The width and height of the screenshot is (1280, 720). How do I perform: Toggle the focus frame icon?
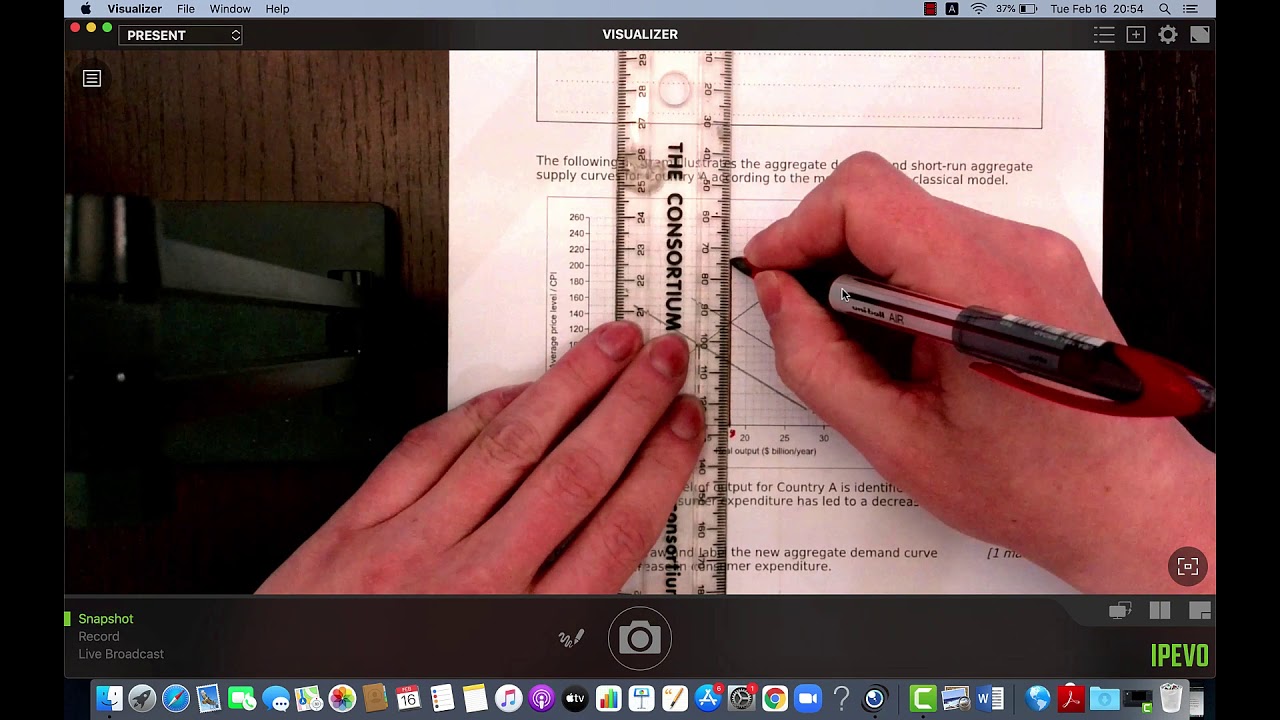coord(1188,567)
